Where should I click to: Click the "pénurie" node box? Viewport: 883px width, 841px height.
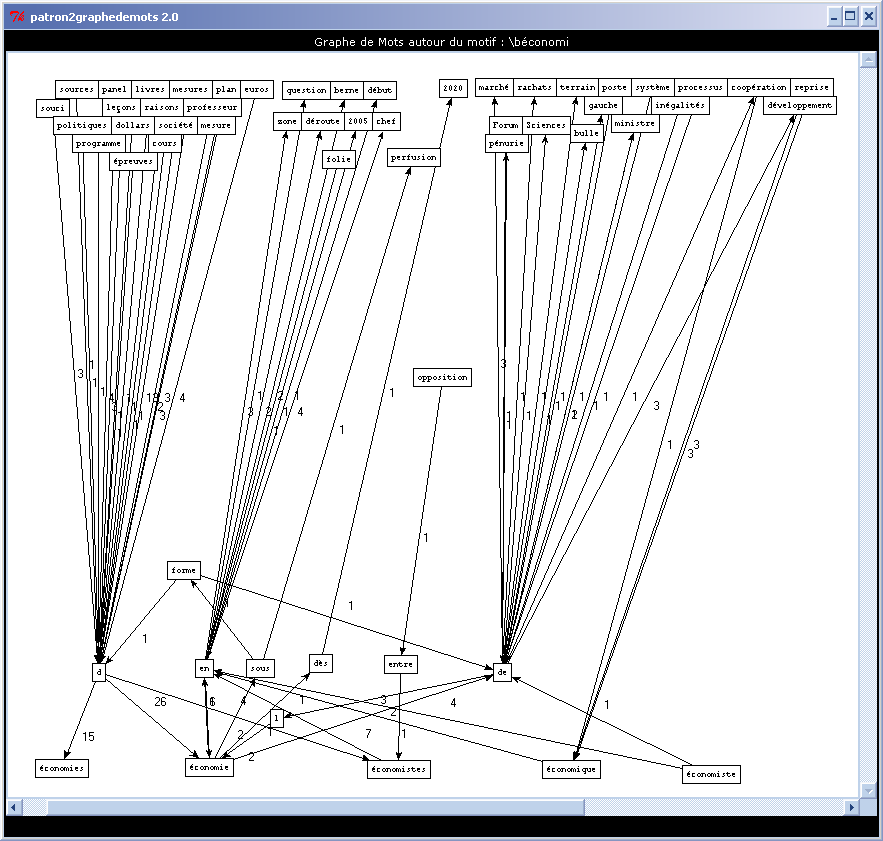coord(507,143)
